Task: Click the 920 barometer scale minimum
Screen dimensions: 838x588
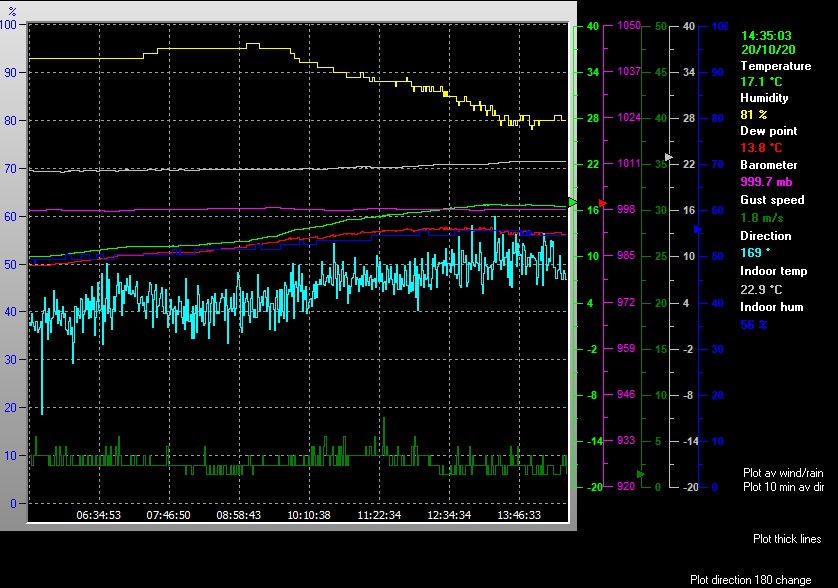Action: coord(626,486)
